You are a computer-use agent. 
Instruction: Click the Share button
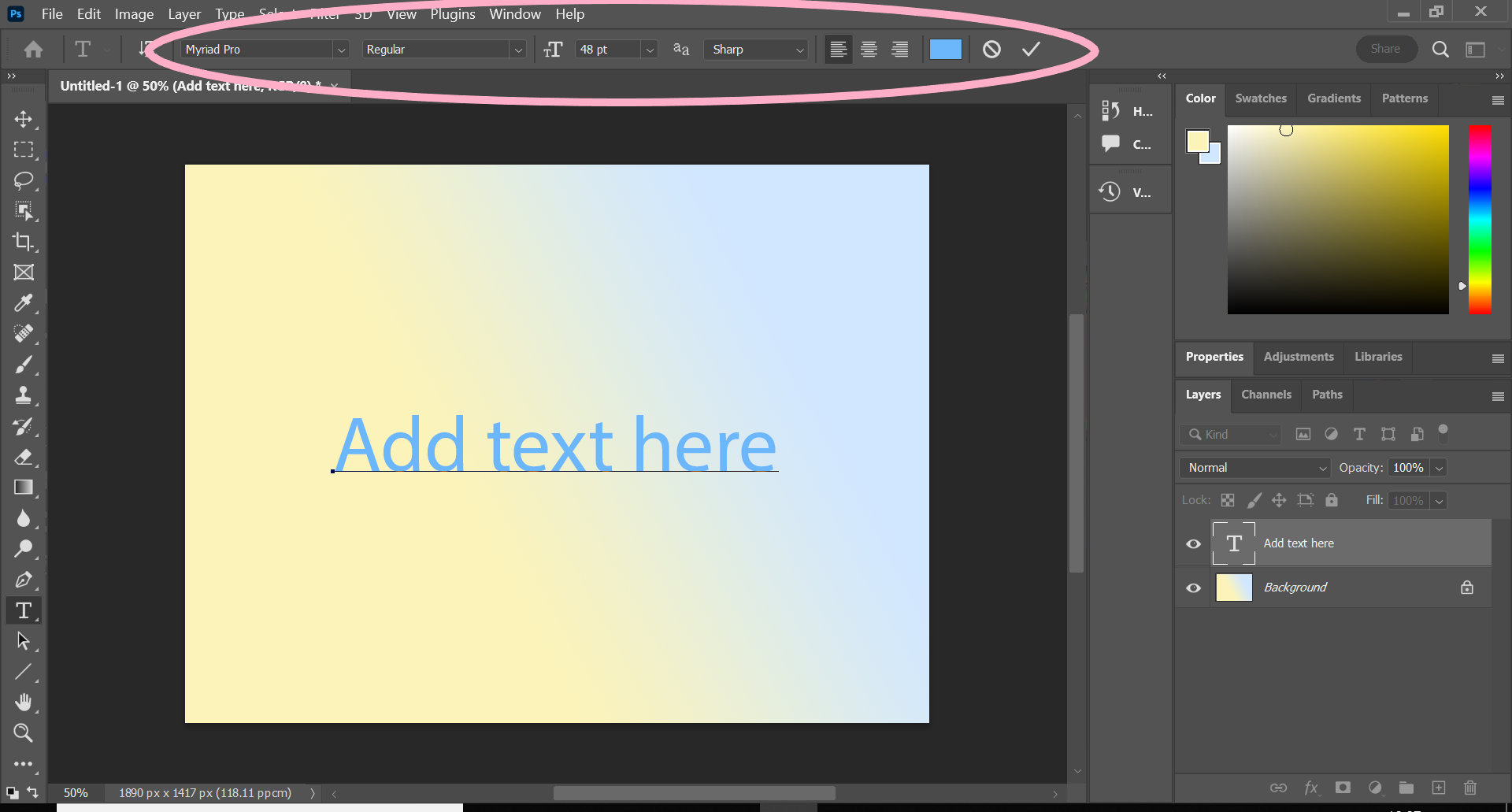pos(1385,49)
